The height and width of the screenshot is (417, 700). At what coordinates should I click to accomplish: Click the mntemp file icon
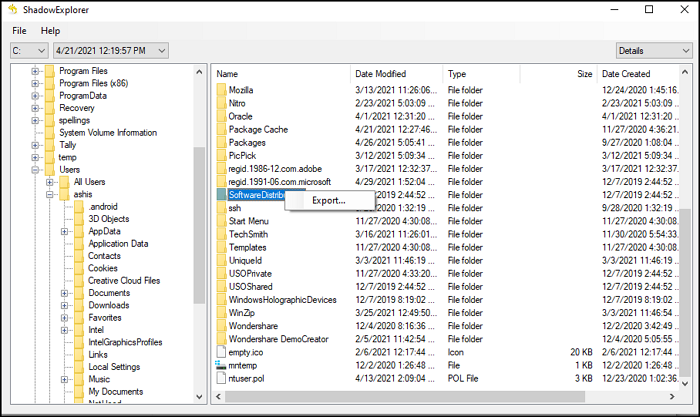222,366
